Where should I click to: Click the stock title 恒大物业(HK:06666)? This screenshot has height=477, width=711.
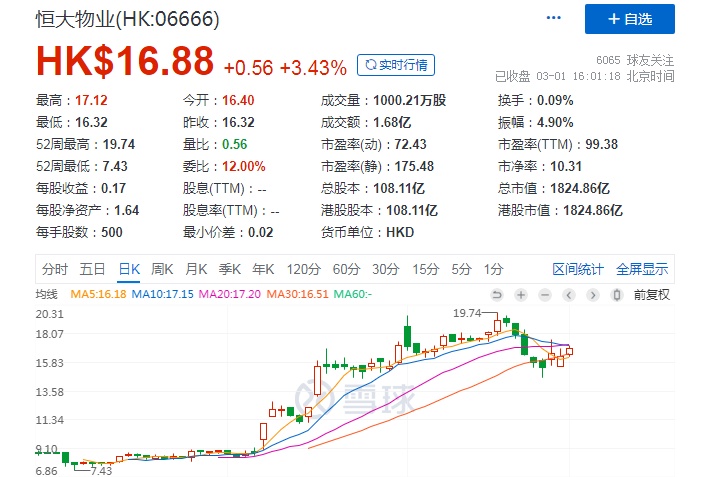[127, 19]
